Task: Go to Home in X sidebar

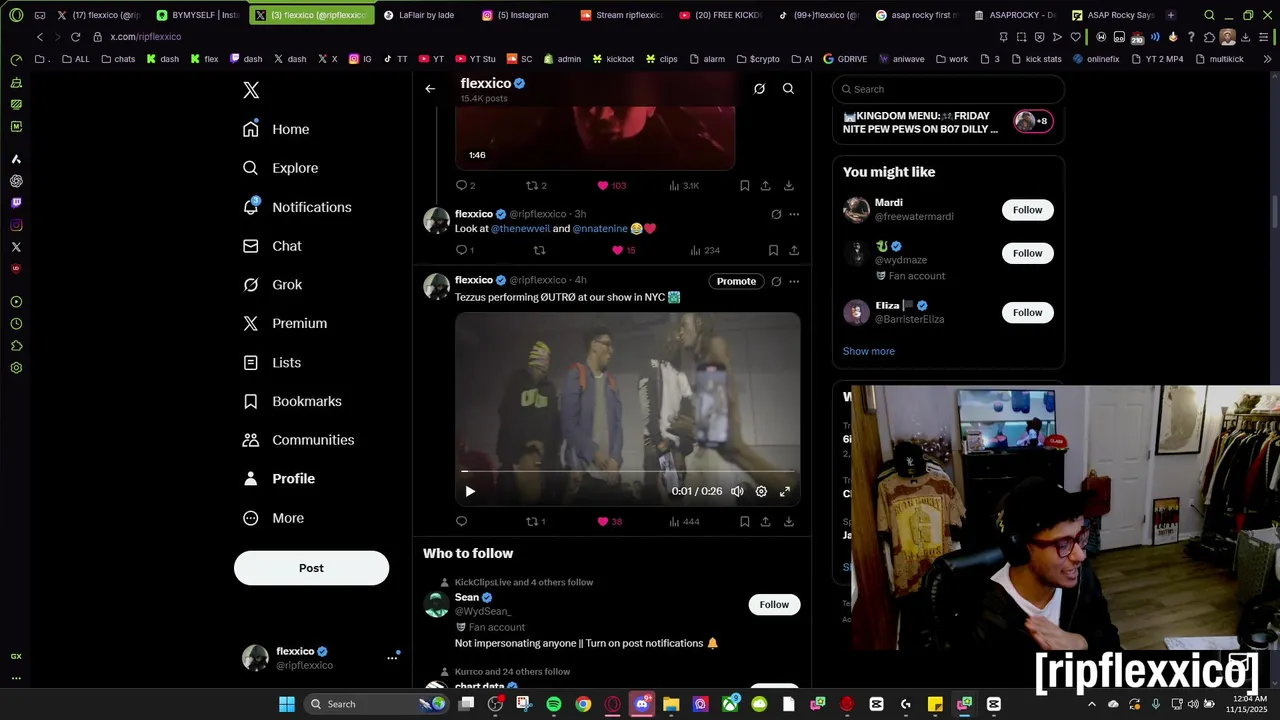Action: click(276, 129)
